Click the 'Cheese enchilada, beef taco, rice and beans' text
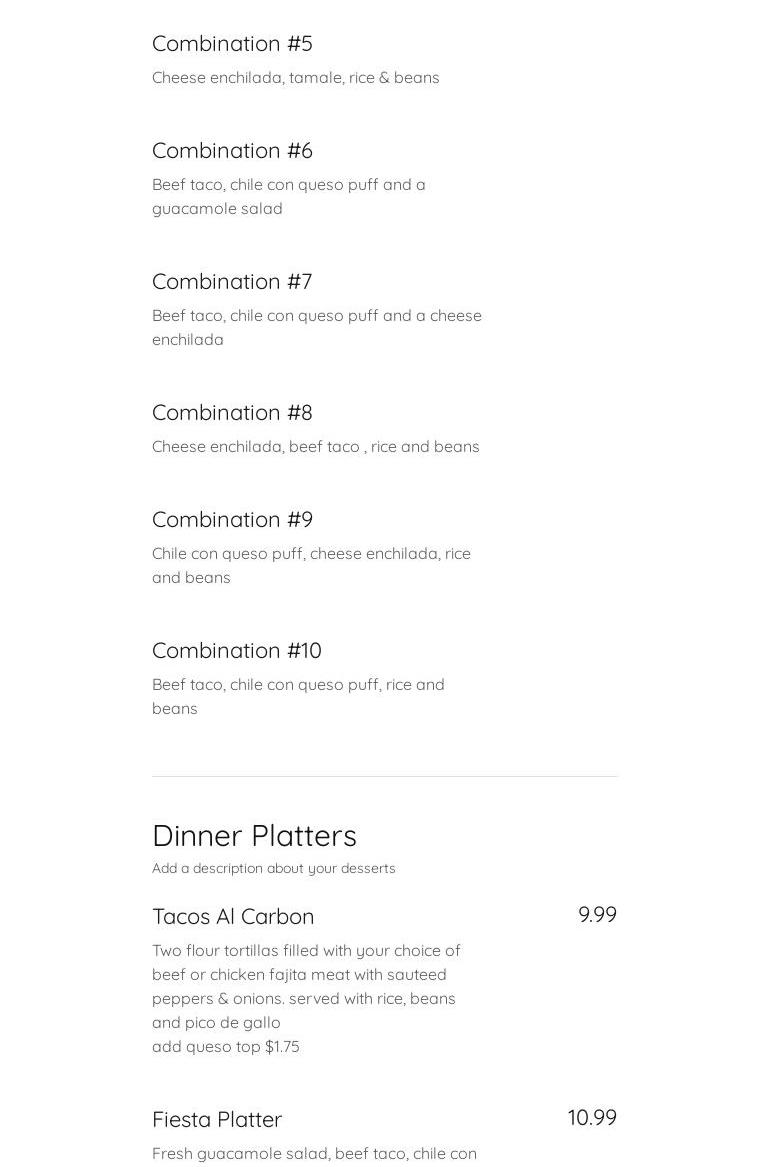 coord(315,447)
